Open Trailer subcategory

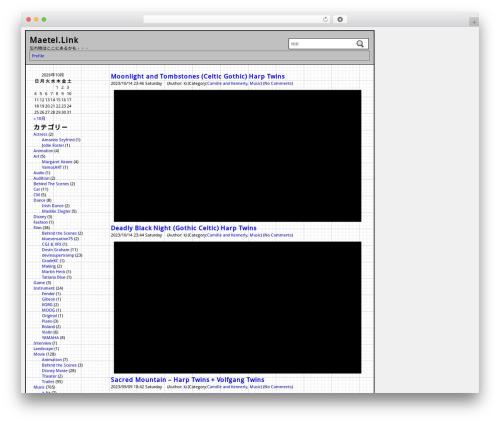pos(48,382)
